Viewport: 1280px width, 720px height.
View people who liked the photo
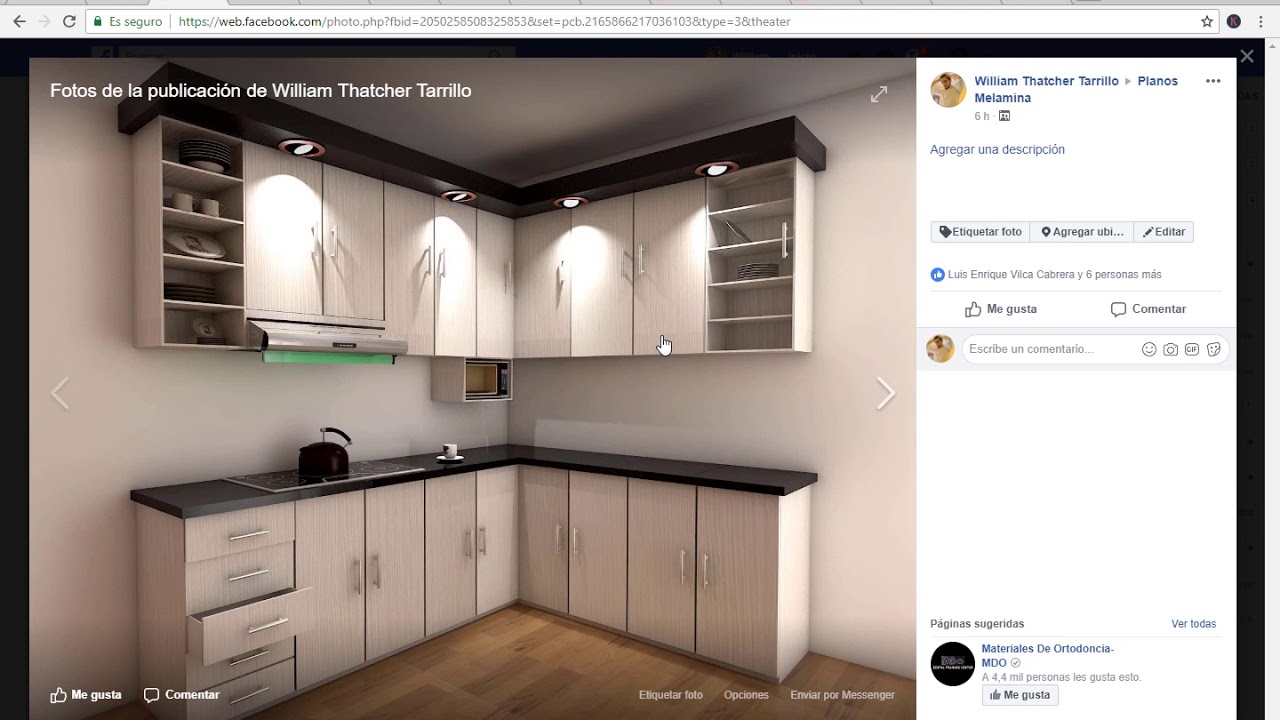[1054, 274]
